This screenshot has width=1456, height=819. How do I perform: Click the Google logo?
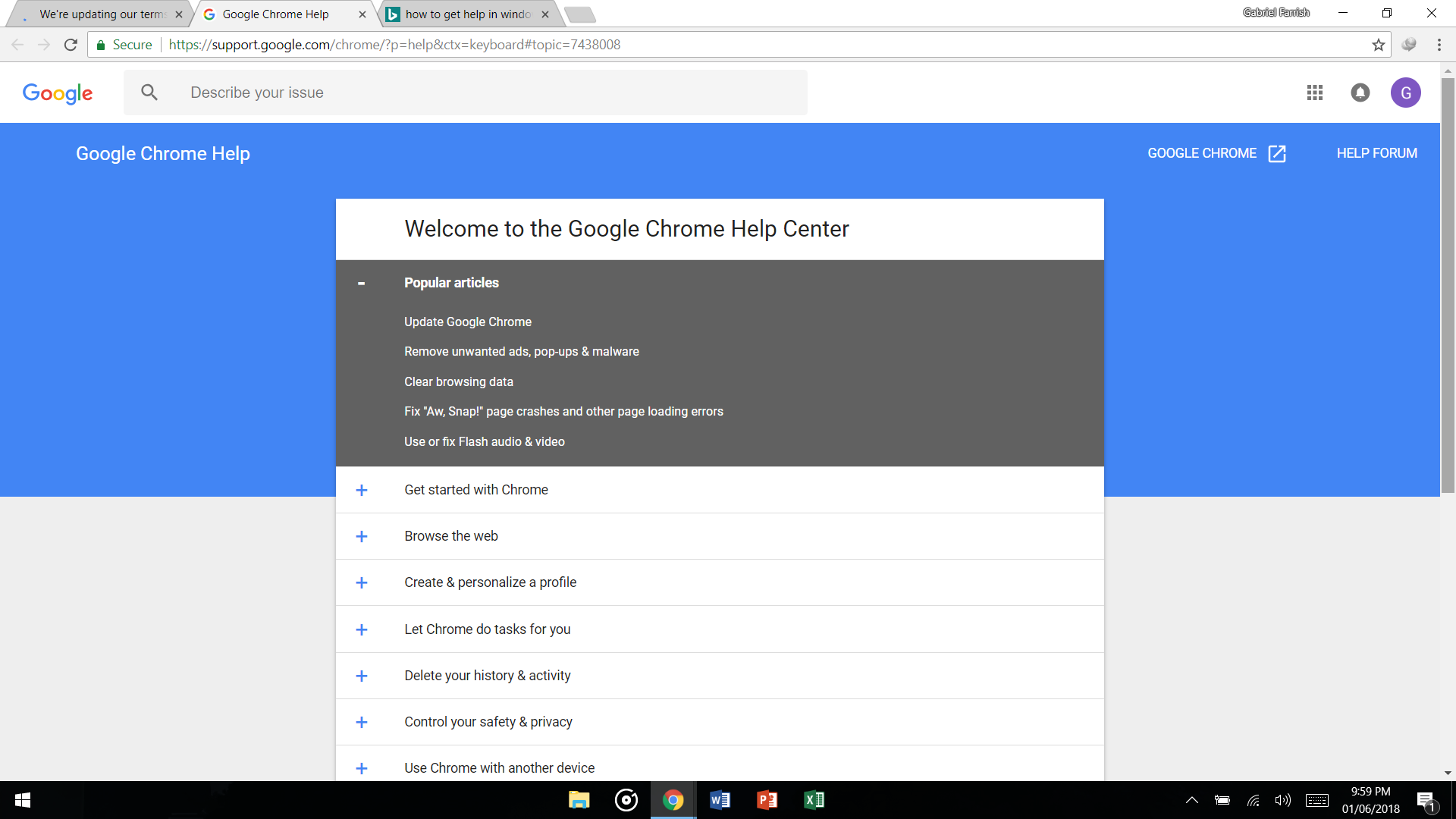[58, 93]
